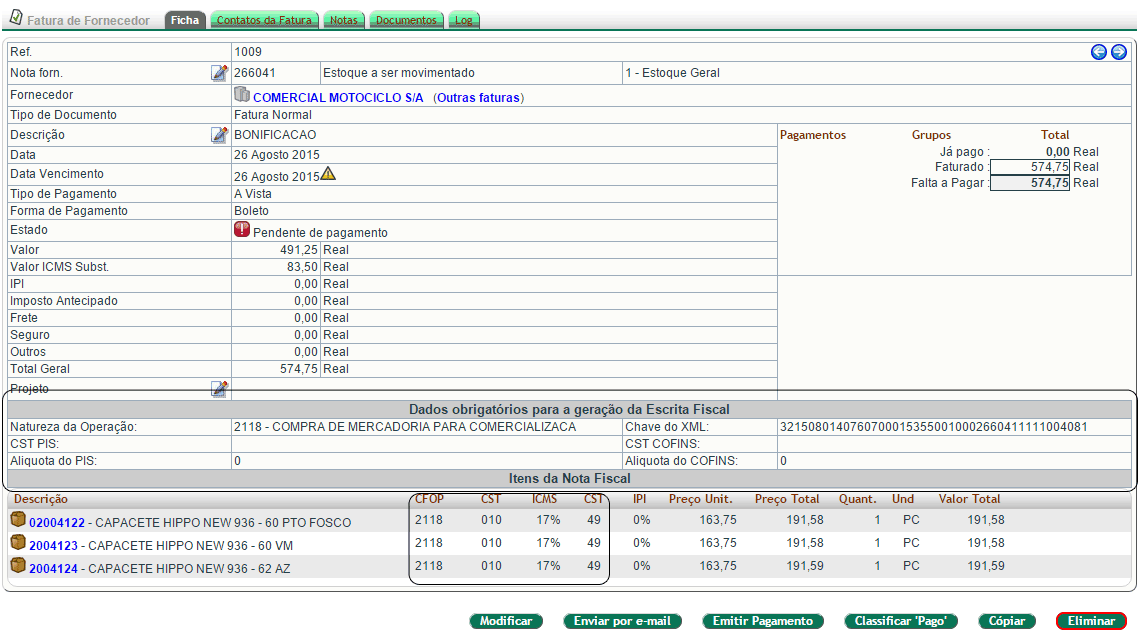Click the Classificar 'Pago' button
The height and width of the screenshot is (642, 1143).
coord(900,621)
